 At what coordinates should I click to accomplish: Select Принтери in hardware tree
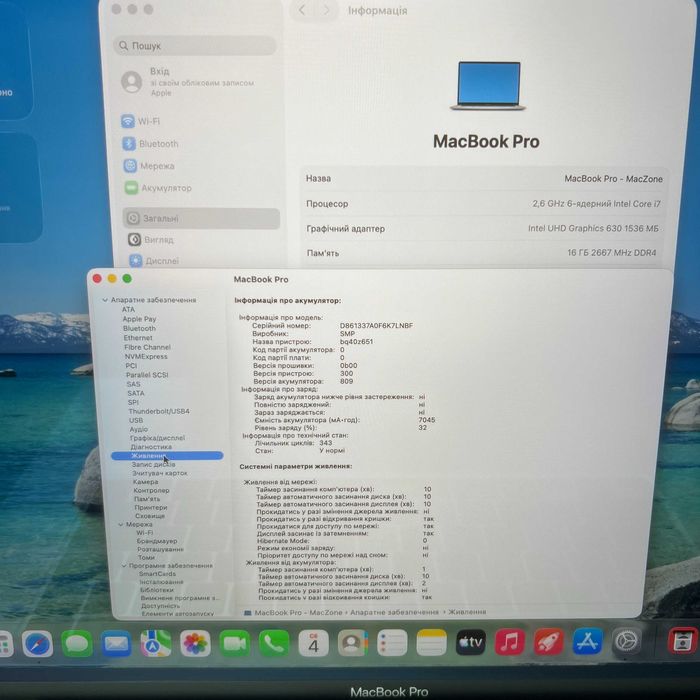click(151, 507)
